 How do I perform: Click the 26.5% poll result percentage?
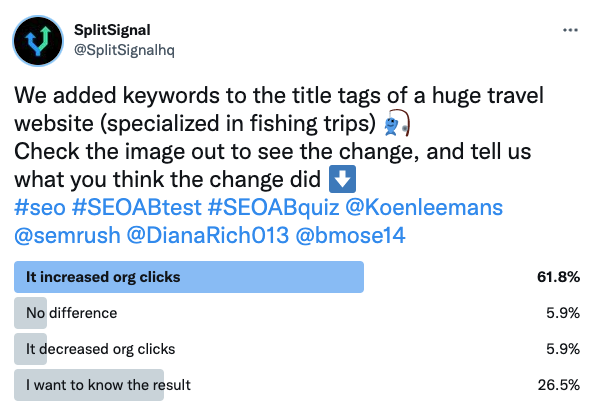pyautogui.click(x=559, y=385)
